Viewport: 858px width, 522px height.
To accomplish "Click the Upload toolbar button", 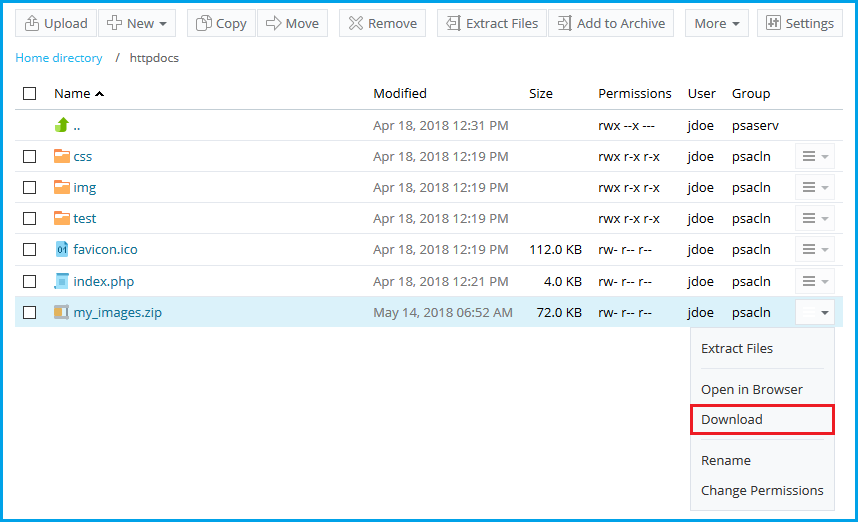I will 56,23.
